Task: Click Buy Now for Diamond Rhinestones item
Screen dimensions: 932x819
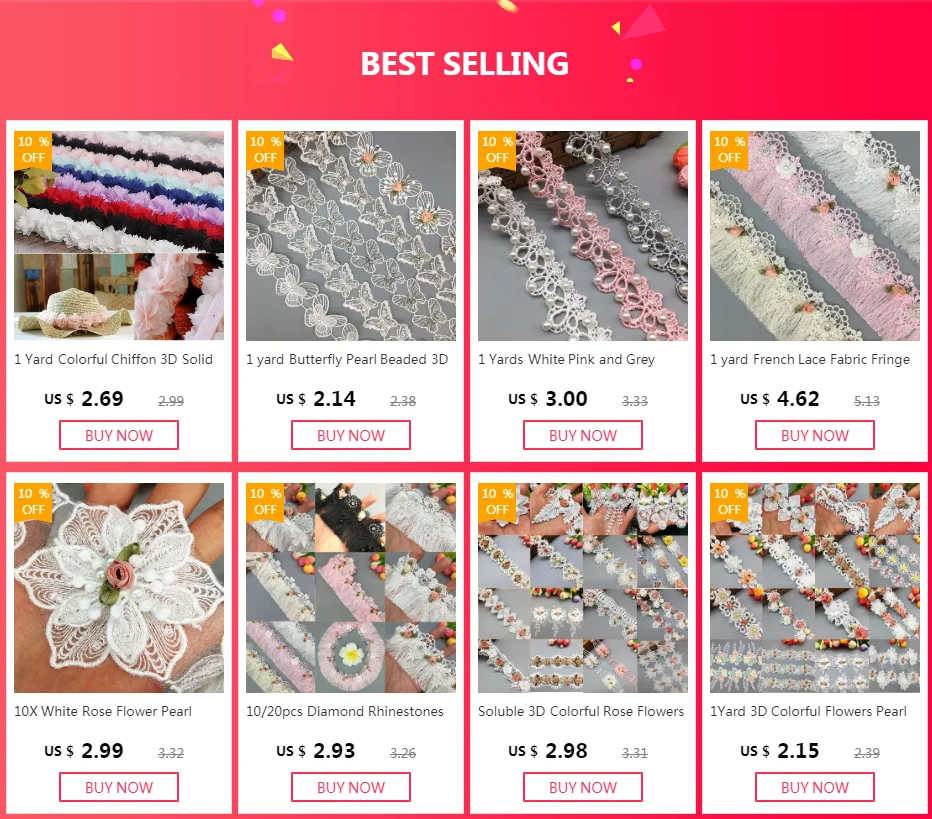Action: [x=351, y=787]
